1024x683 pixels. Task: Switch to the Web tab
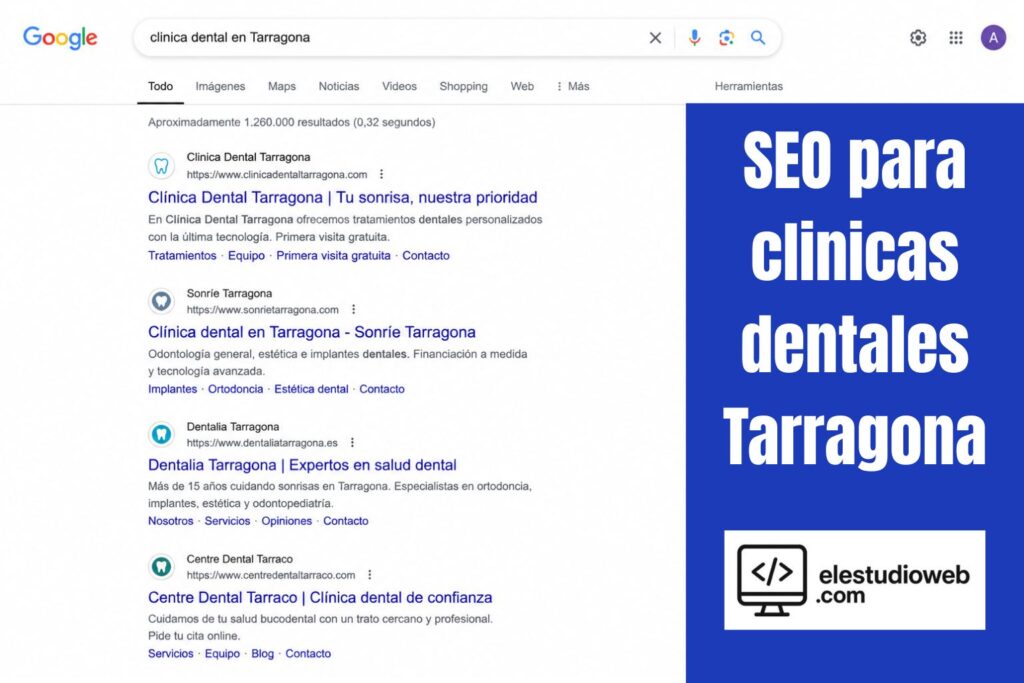pos(522,86)
